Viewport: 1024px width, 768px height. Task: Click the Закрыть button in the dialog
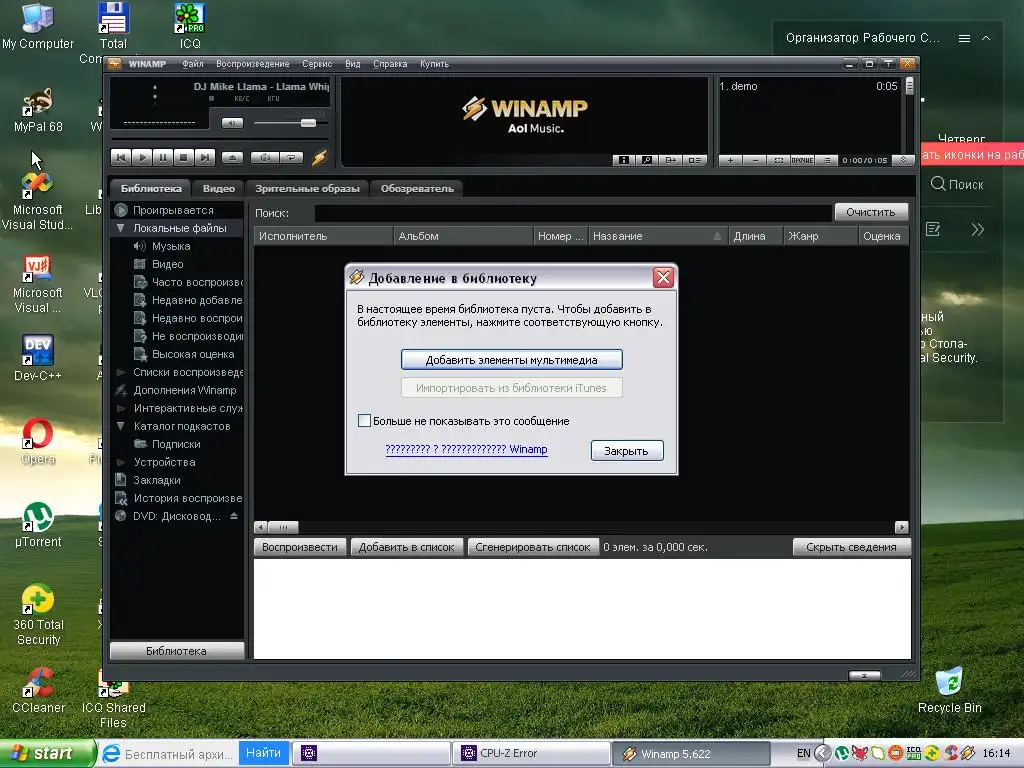627,451
